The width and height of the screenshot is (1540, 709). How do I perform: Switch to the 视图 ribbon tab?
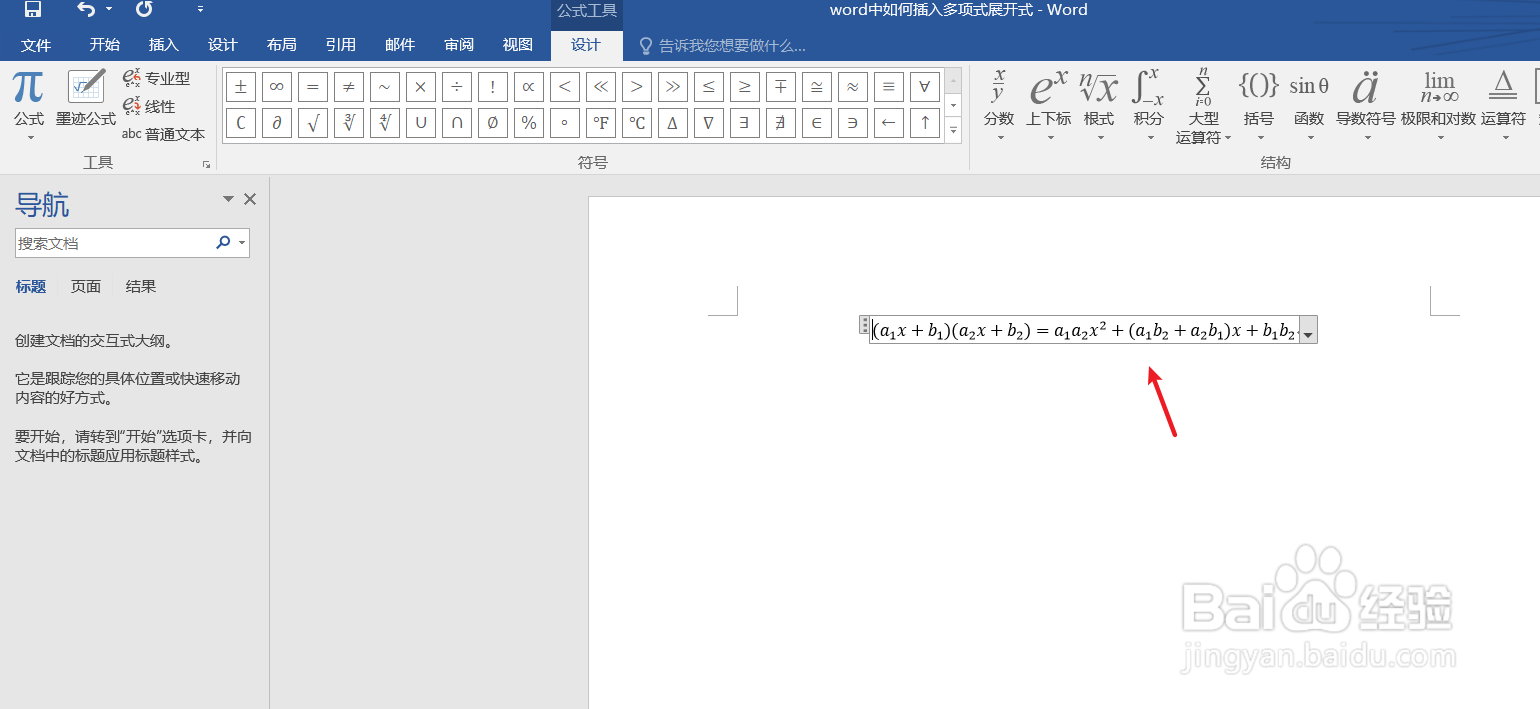[x=518, y=45]
